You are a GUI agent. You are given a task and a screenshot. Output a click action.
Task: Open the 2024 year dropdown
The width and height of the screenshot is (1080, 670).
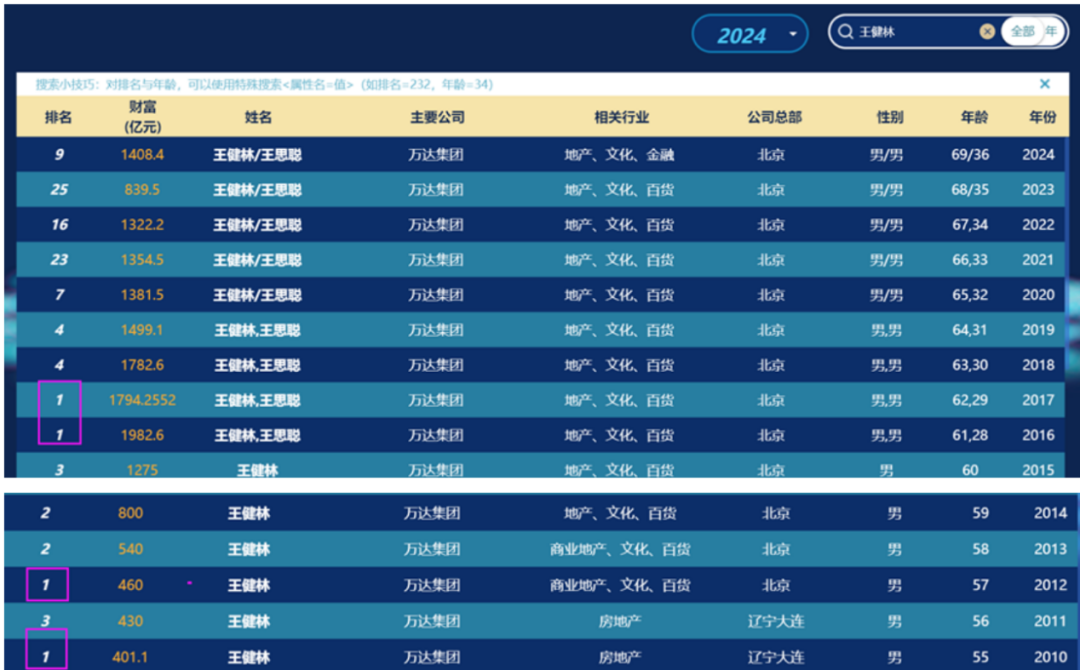[750, 34]
